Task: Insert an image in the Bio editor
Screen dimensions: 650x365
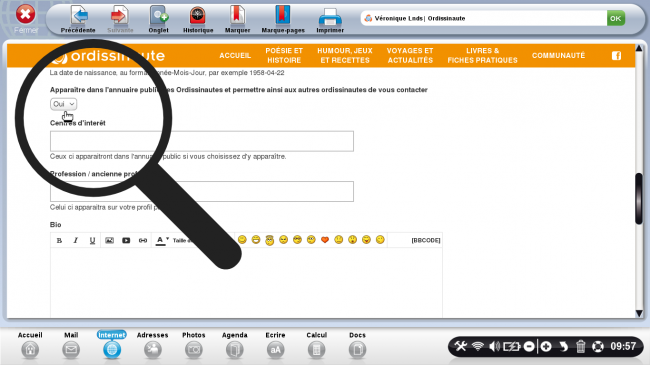Action: click(109, 241)
